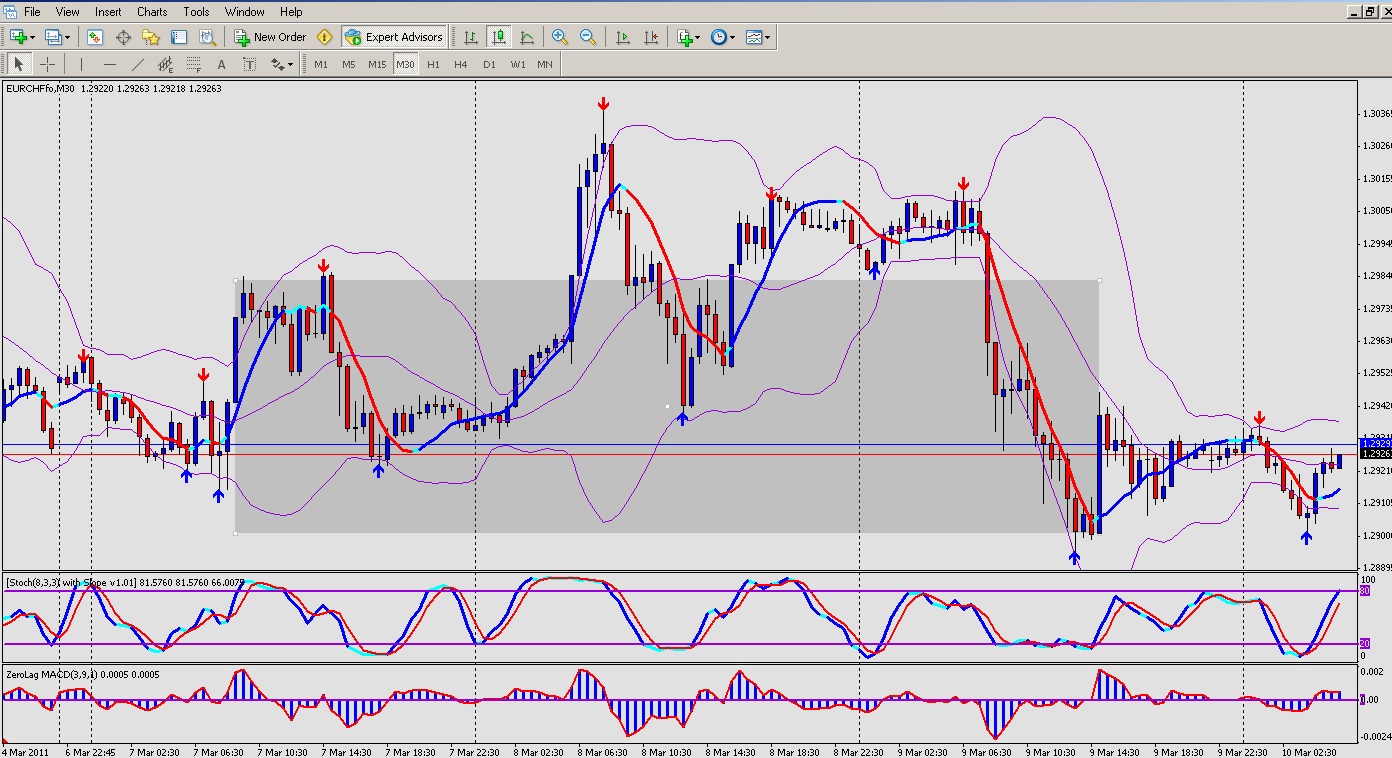Pick the Trendline drawing tool
The height and width of the screenshot is (758, 1392).
pos(138,64)
